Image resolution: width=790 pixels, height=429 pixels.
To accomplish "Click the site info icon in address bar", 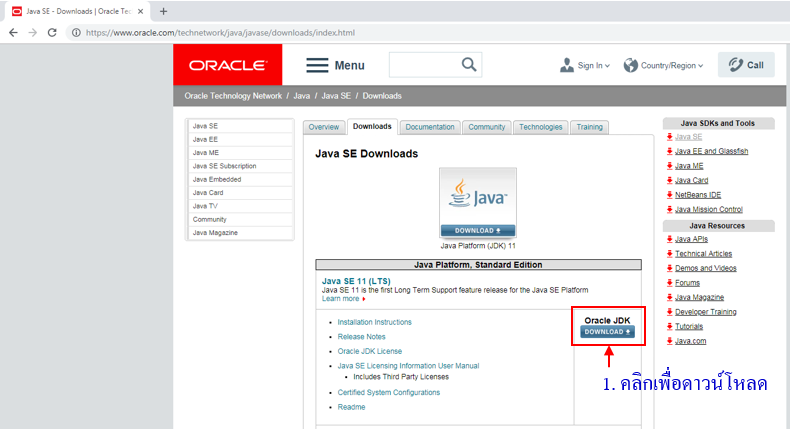I will pos(76,33).
